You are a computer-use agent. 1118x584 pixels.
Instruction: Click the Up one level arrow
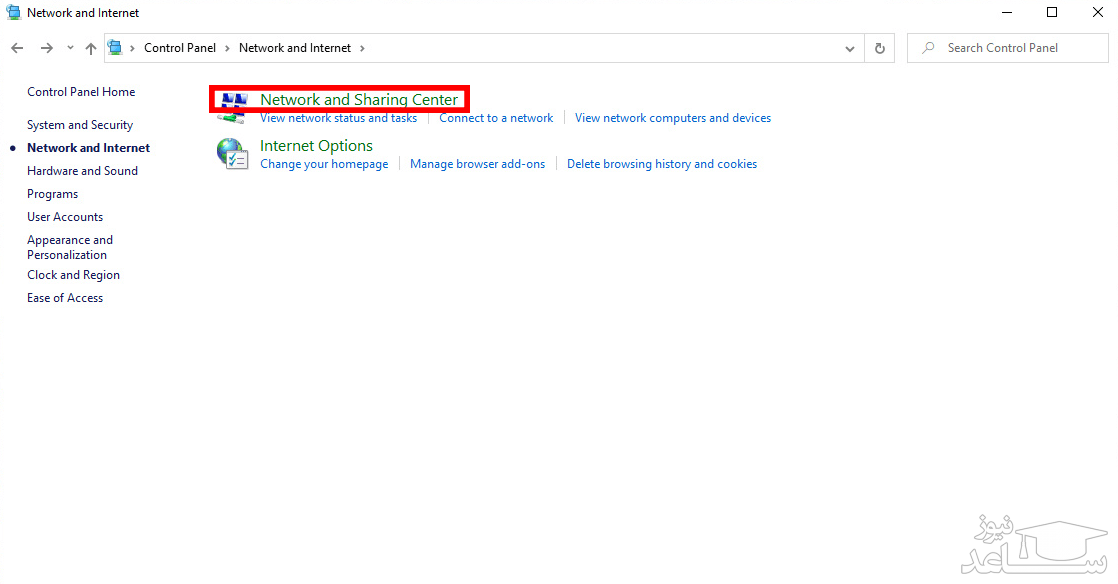click(x=91, y=48)
